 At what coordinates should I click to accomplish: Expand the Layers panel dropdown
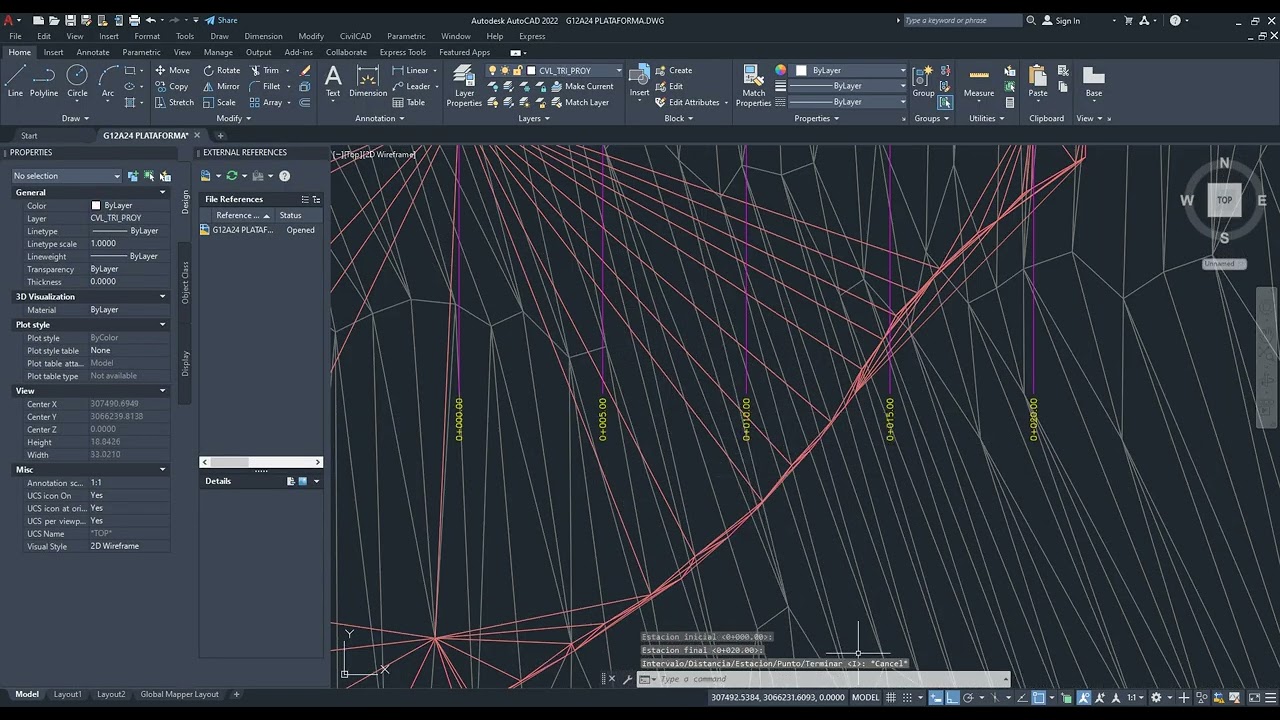[x=534, y=118]
